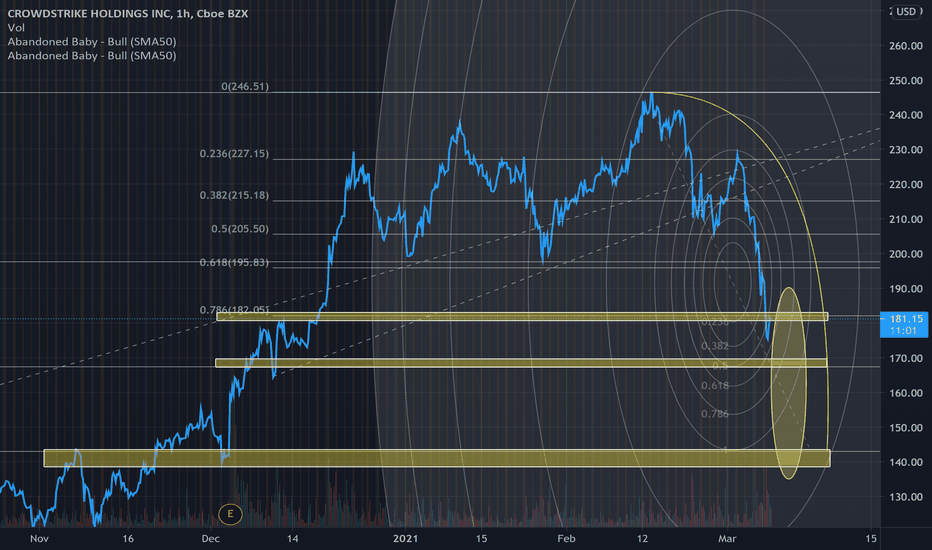Click the 0.618 Fib circle label
The width and height of the screenshot is (932, 550).
(x=714, y=385)
